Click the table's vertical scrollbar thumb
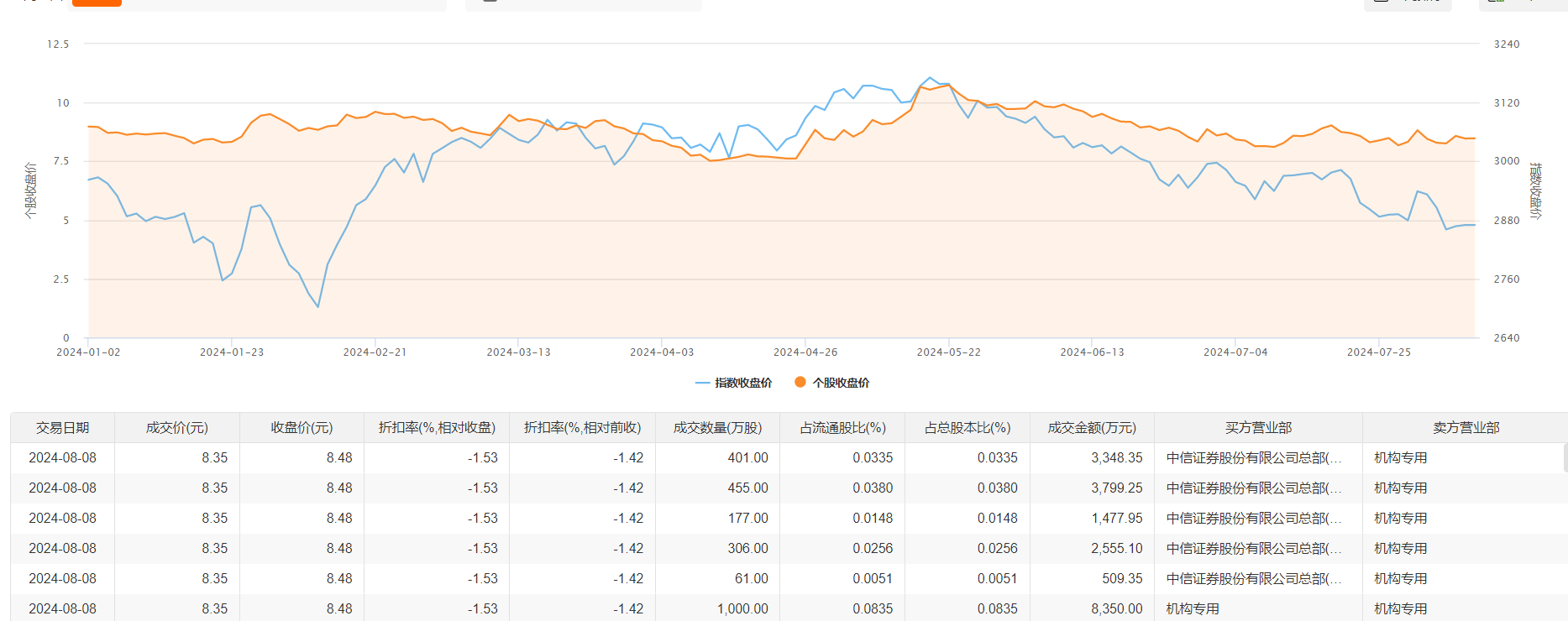Screen dimensions: 1568x621 pos(1565,458)
